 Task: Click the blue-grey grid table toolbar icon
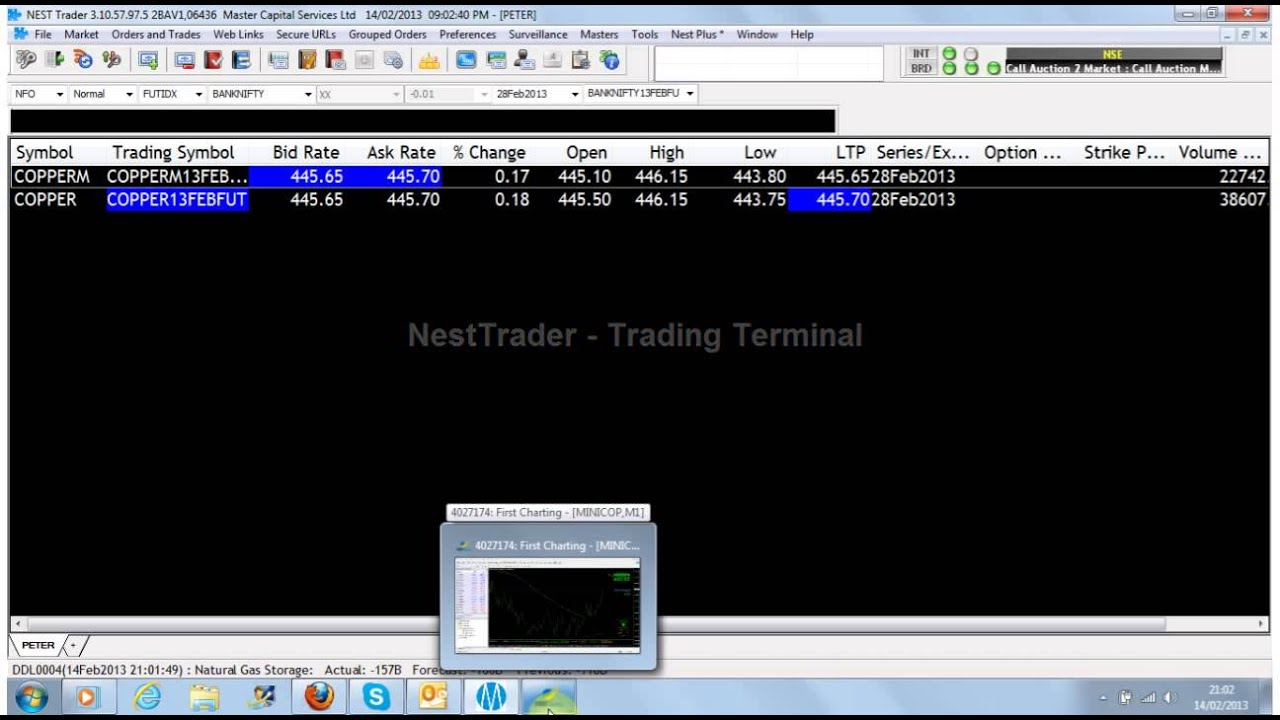278,60
